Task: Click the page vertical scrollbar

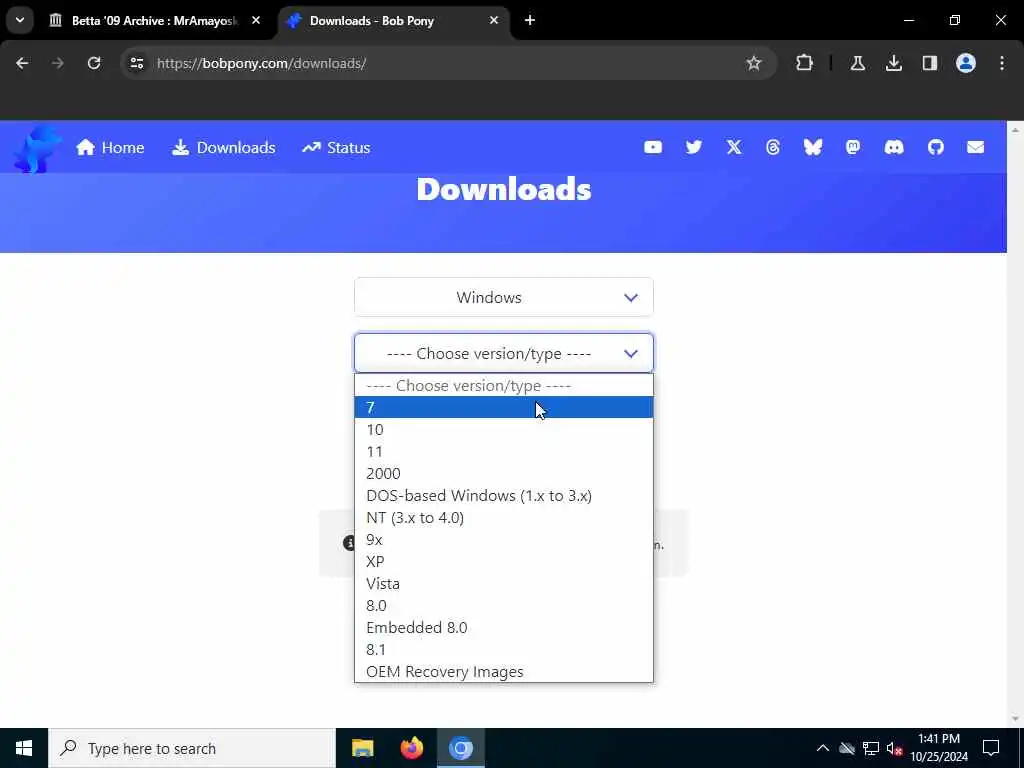Action: click(x=1015, y=424)
